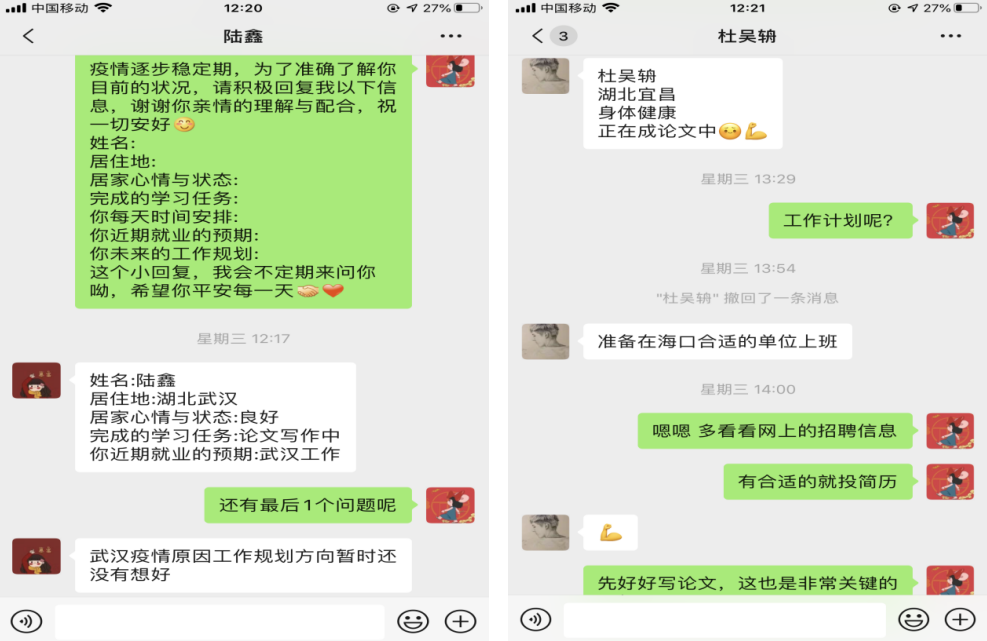Viewport: 987px width, 641px height.
Task: Open the emoji picker in left chat
Action: coord(413,621)
